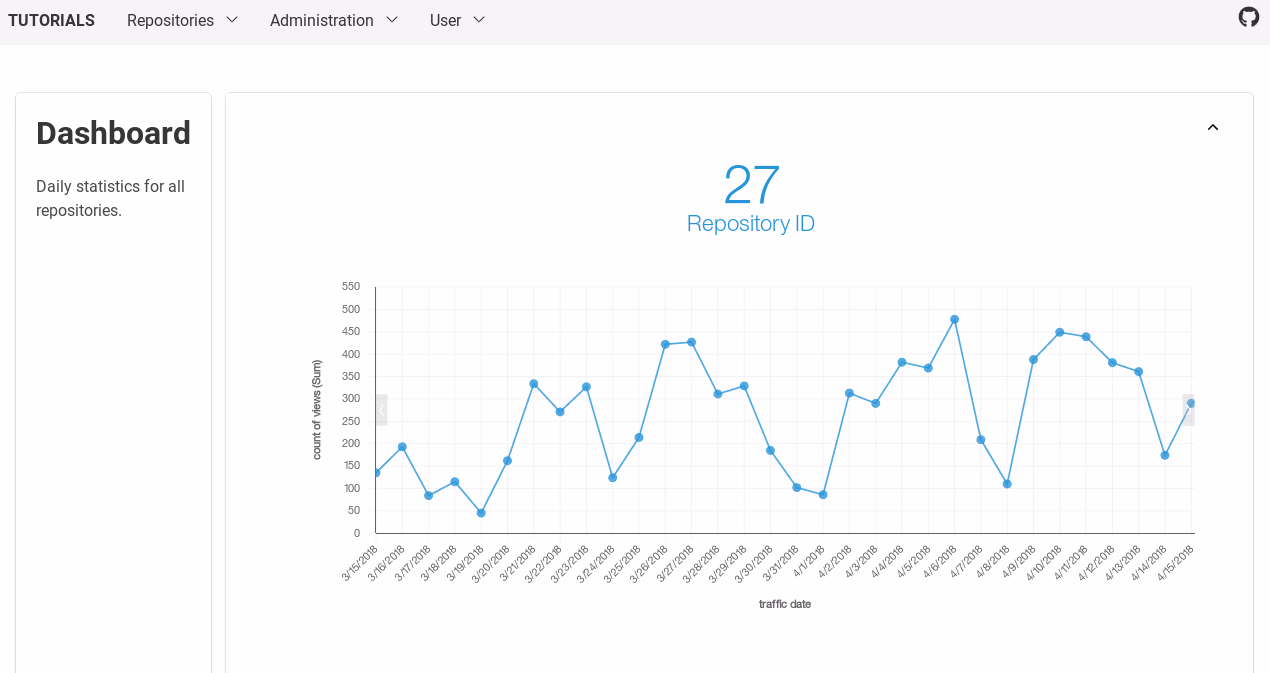Select the peak data point on 4/6/2018

(x=954, y=320)
